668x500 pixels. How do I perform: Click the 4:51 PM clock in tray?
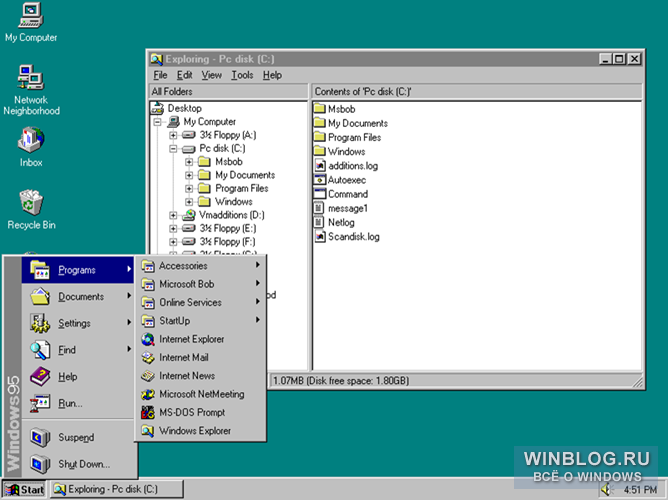640,490
